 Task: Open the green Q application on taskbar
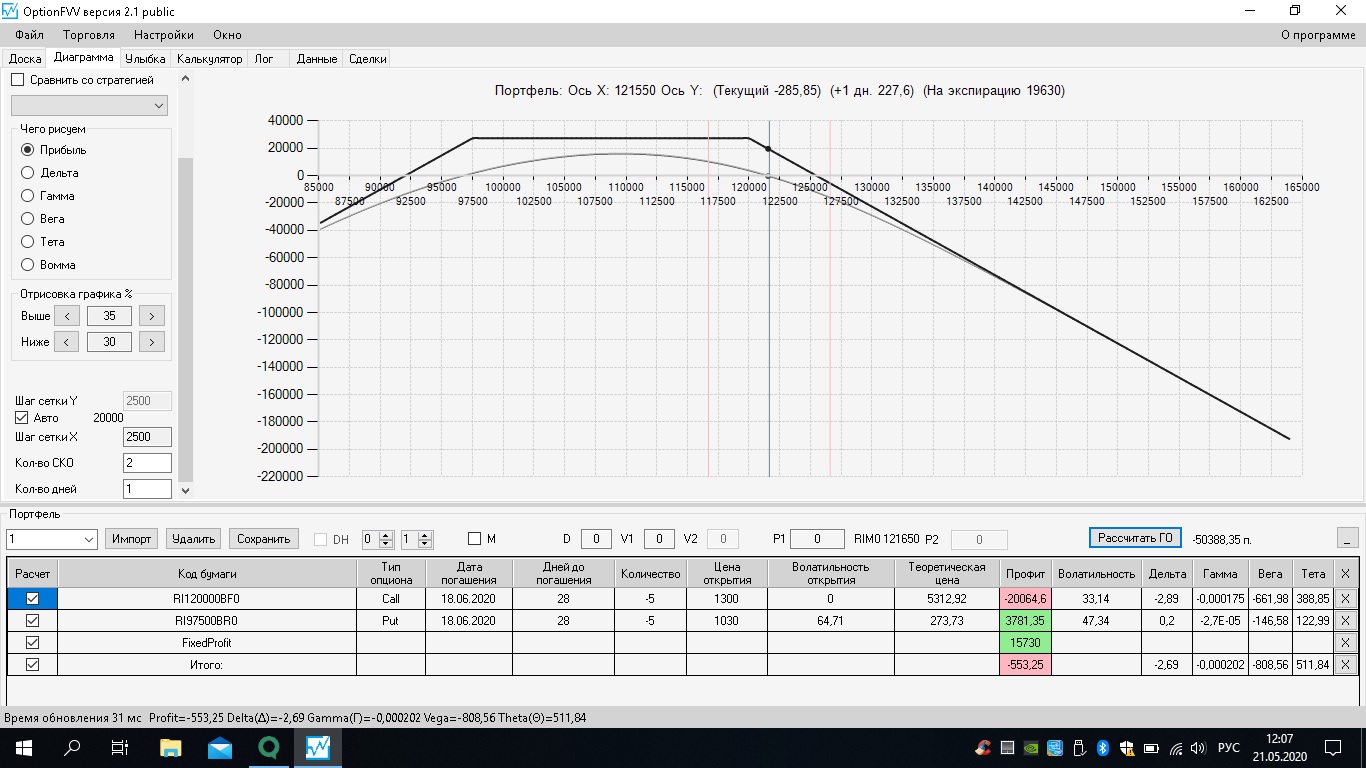(269, 747)
